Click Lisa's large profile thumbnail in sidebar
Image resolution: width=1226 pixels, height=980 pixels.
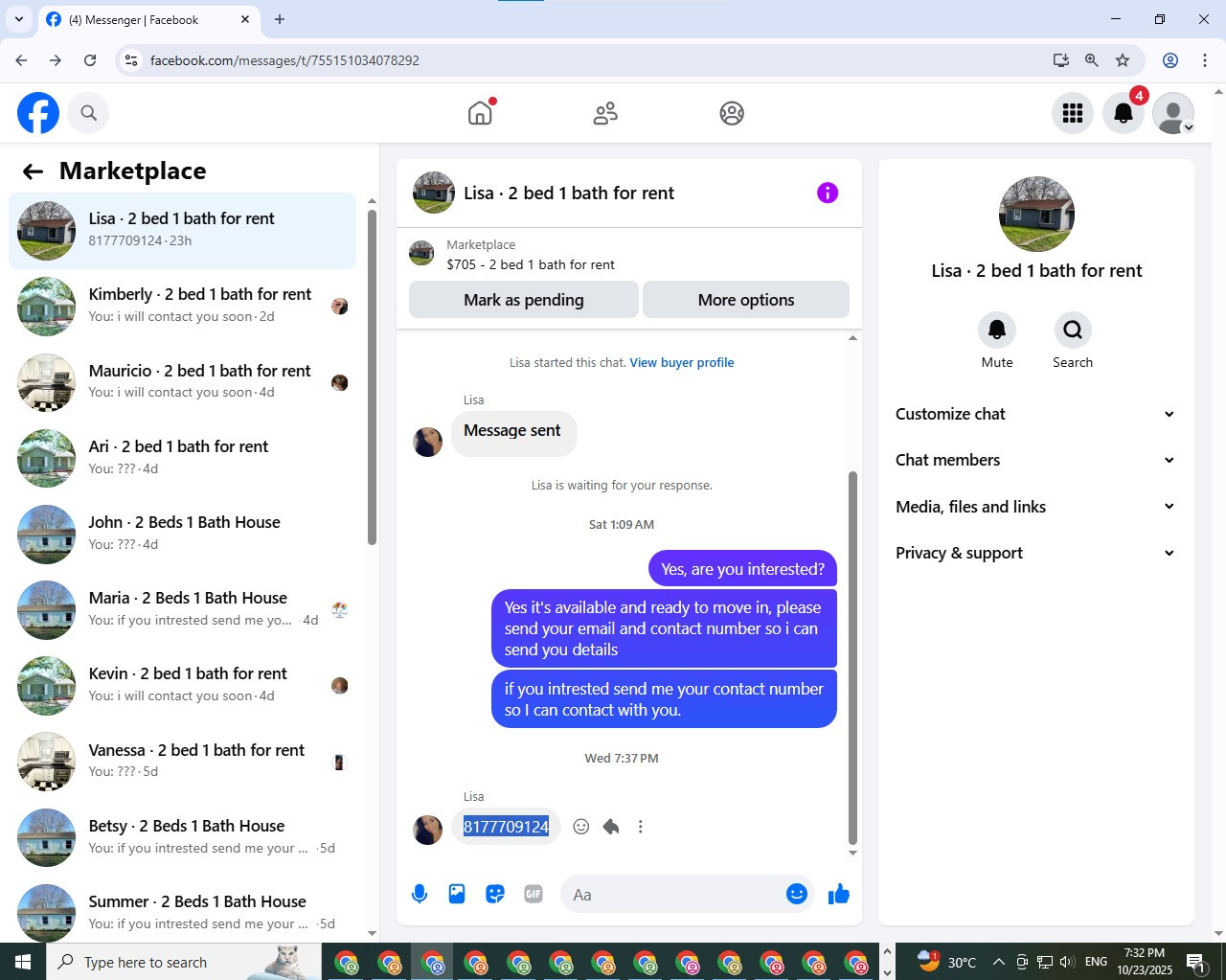tap(1036, 215)
